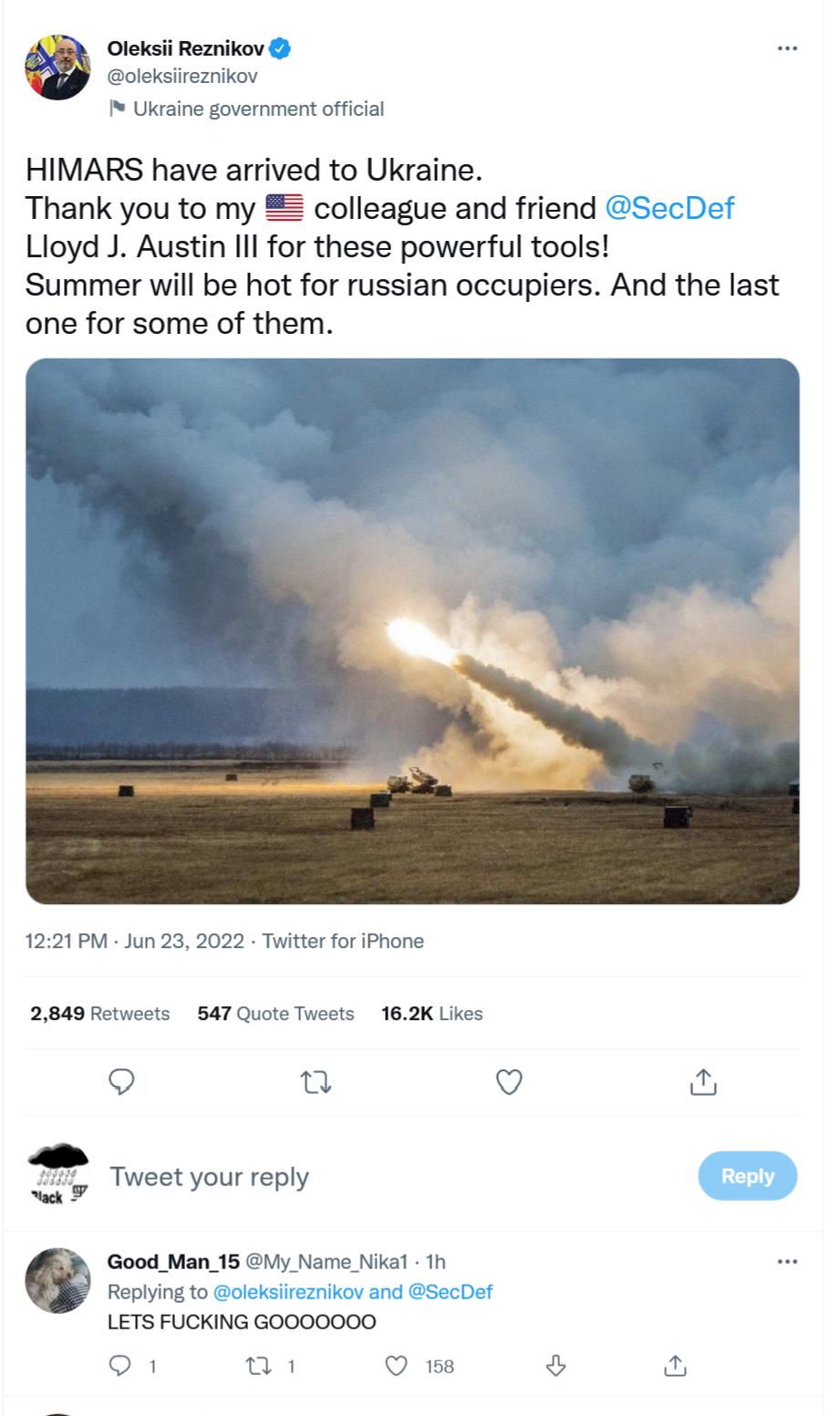Click the reply icon on Good_Man_15's reply

pyautogui.click(x=120, y=1366)
